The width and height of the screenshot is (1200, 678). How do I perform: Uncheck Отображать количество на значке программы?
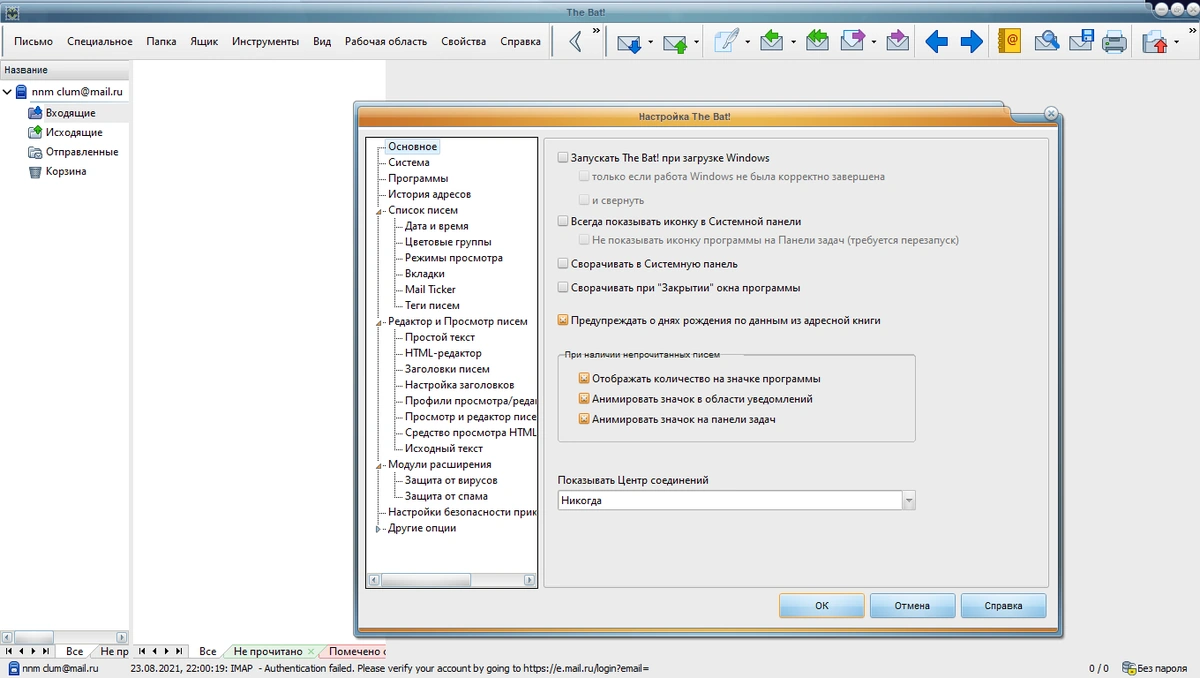click(584, 379)
